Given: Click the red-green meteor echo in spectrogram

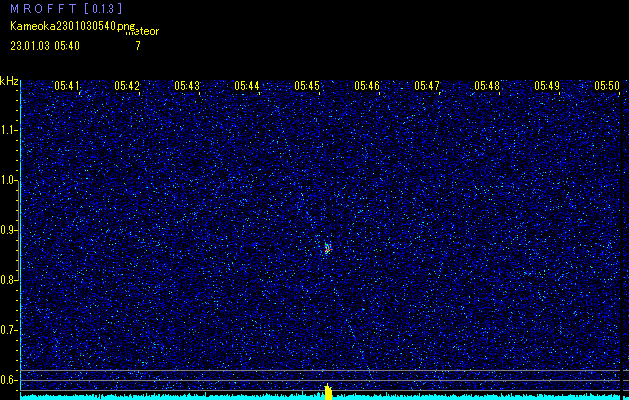Looking at the screenshot, I should coord(328,248).
